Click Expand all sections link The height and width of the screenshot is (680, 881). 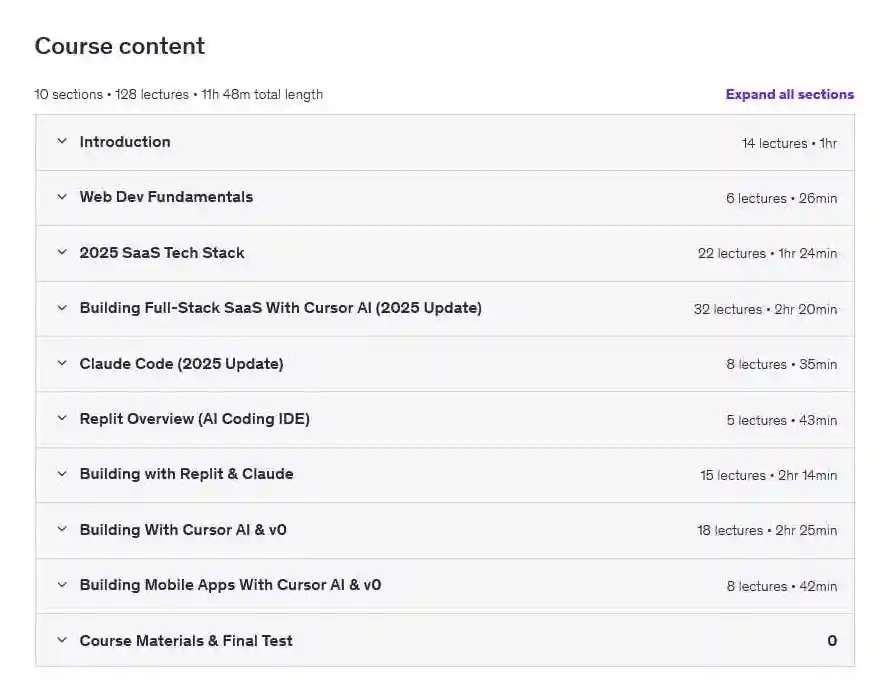pos(789,94)
